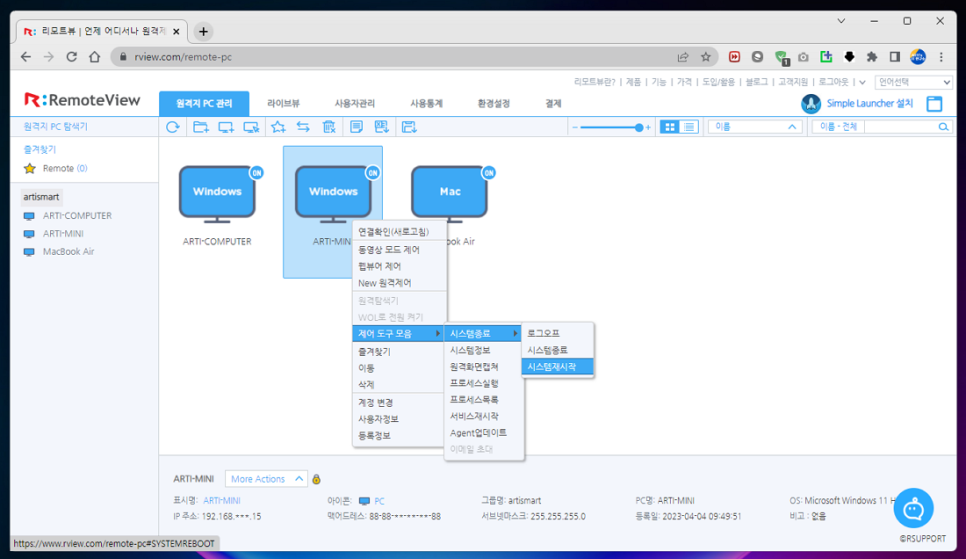The width and height of the screenshot is (966, 559).
Task: Open the browser extensions puzzle icon
Action: point(872,57)
